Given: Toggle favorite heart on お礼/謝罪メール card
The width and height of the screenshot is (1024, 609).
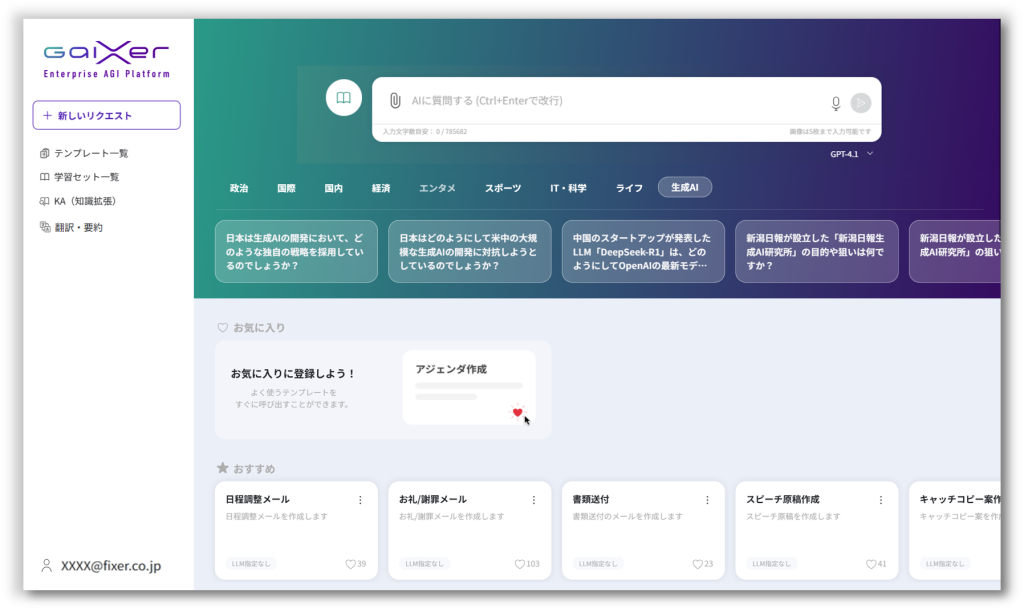Looking at the screenshot, I should pyautogui.click(x=520, y=564).
